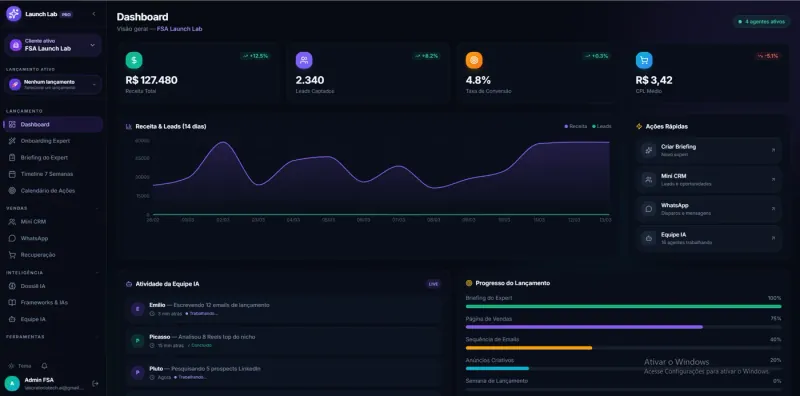
Task: Collapse the Vendas section
Action: [97, 208]
